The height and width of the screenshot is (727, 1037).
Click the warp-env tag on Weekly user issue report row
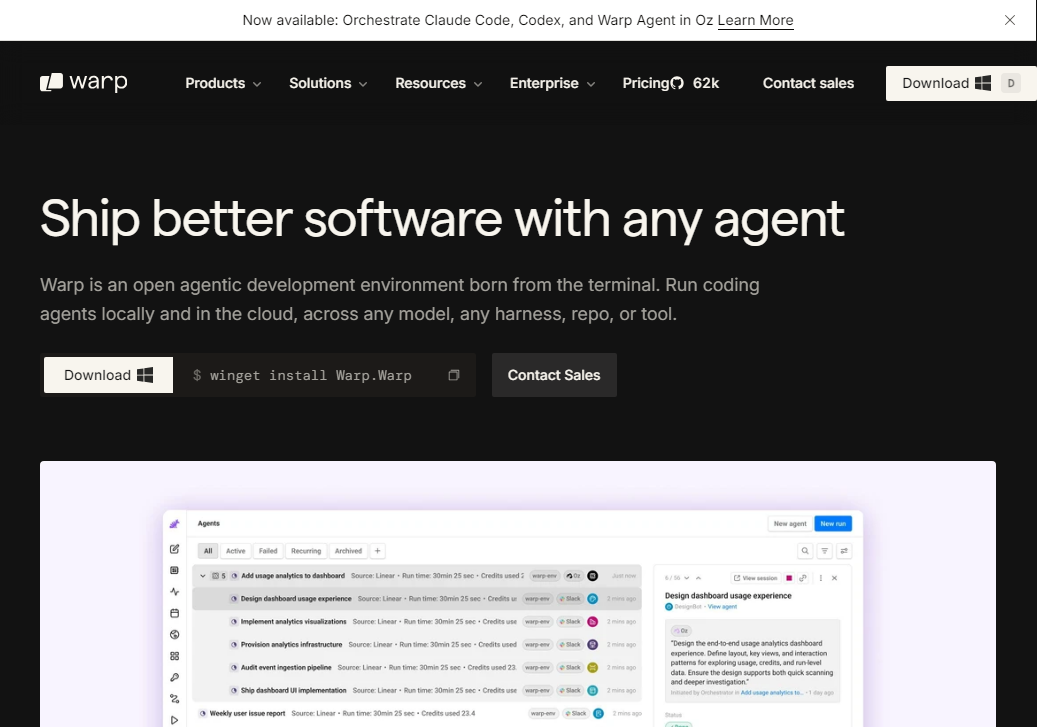(x=543, y=713)
